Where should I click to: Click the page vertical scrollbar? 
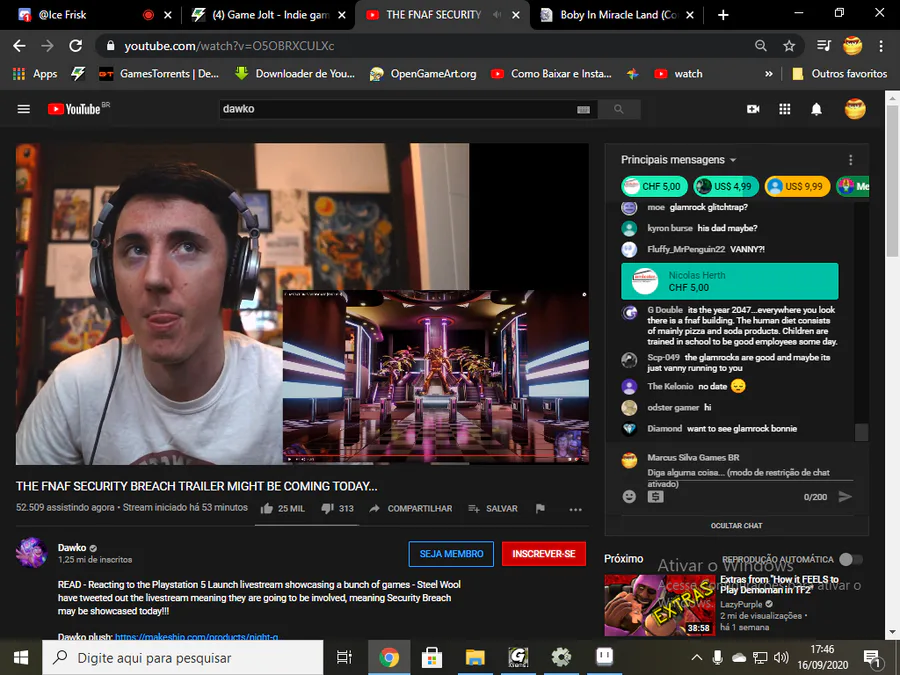893,180
